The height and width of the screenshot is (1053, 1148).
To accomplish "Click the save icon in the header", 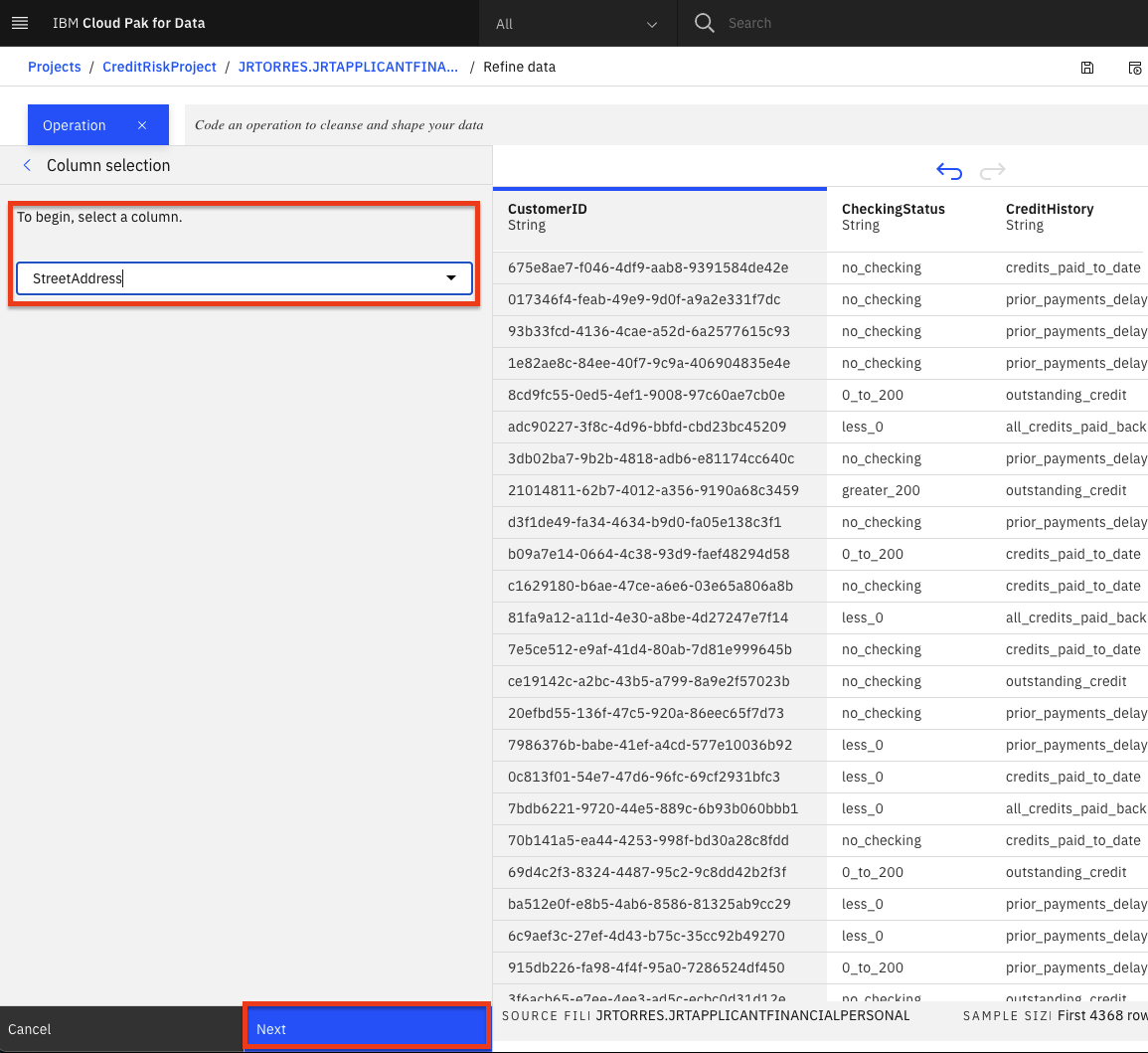I will click(1087, 68).
